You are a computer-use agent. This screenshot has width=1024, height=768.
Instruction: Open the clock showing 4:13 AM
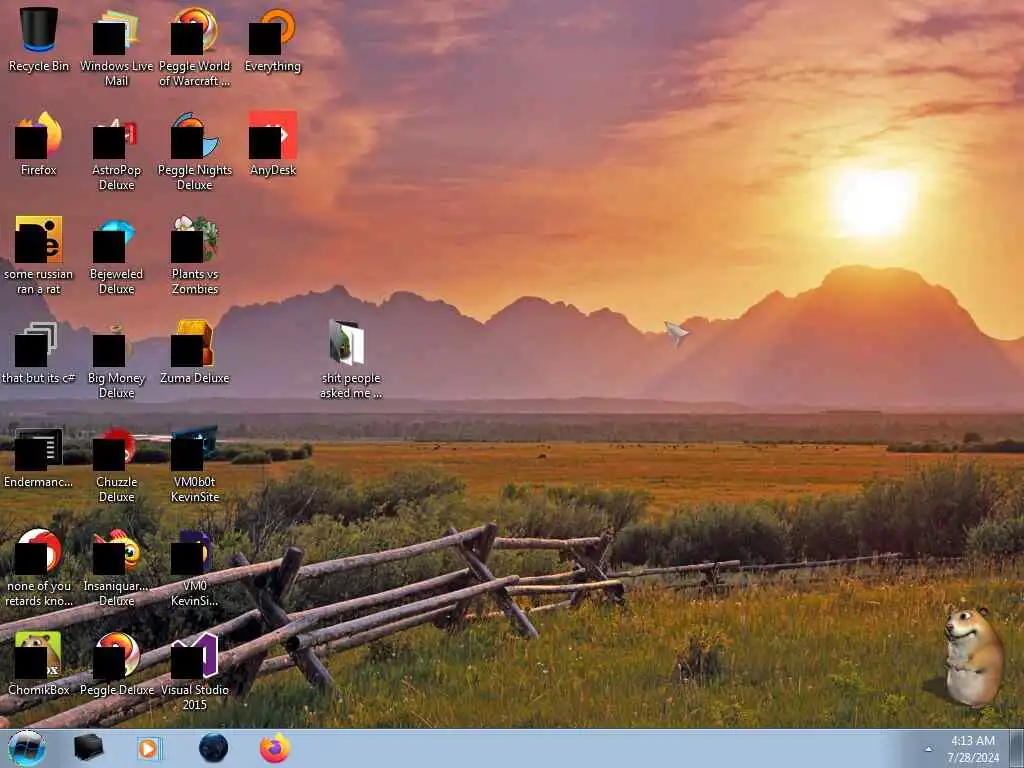973,749
